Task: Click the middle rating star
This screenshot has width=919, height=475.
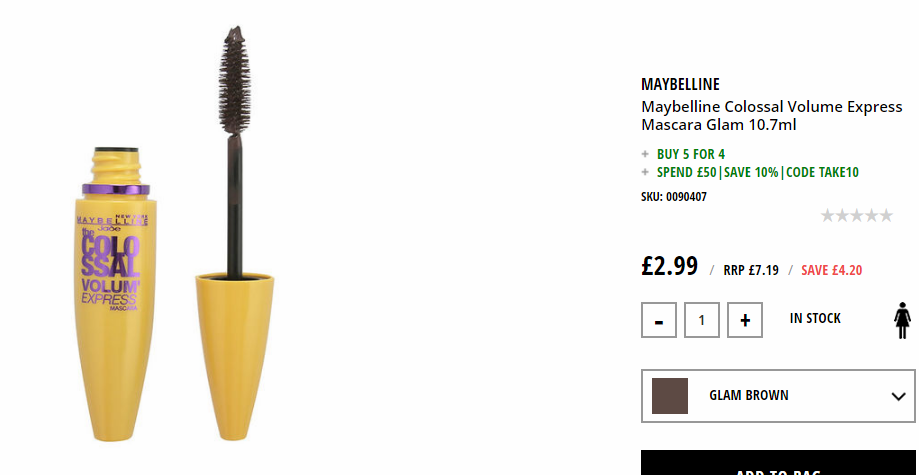Action: [x=857, y=216]
